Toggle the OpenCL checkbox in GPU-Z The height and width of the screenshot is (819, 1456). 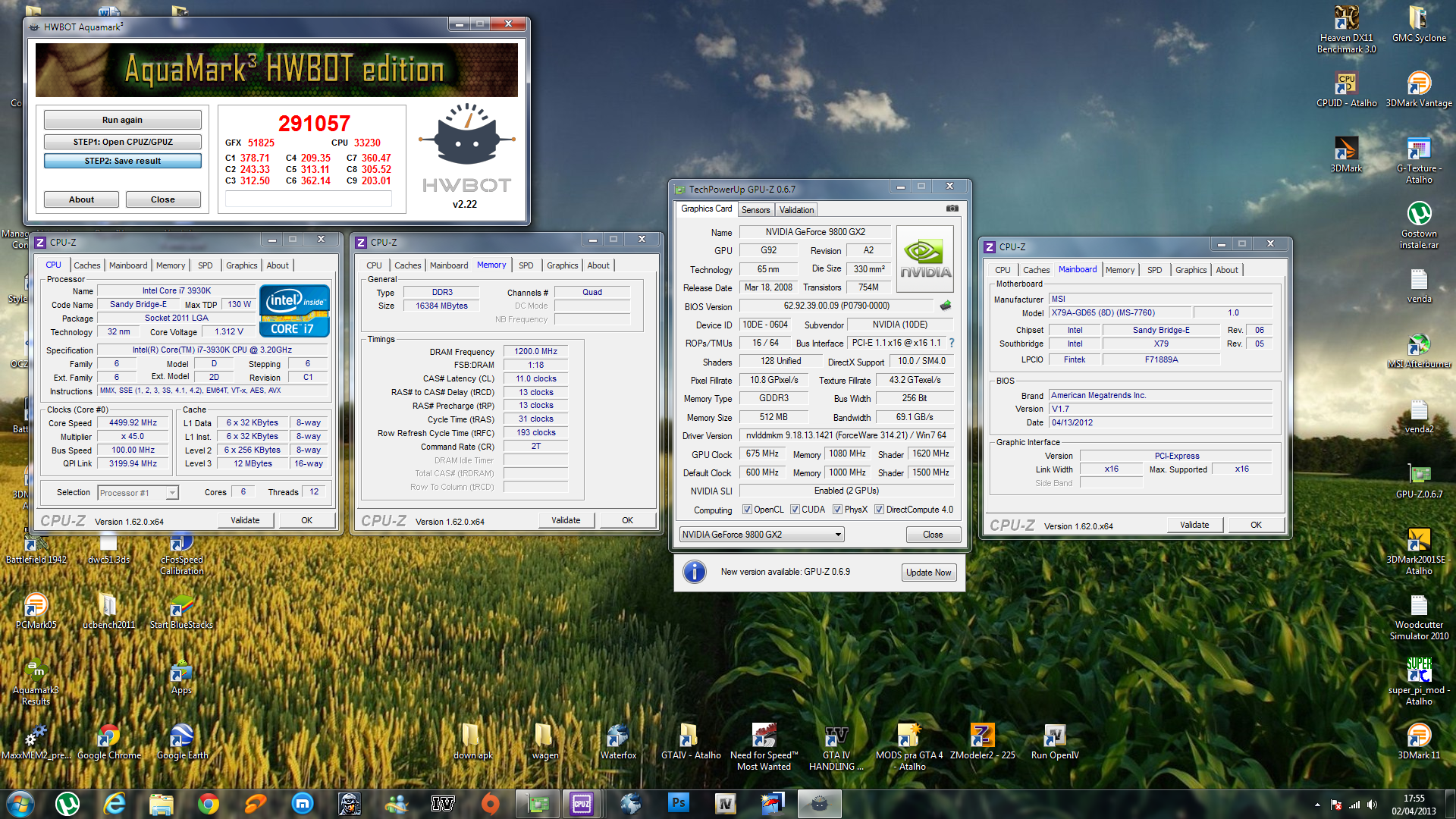(x=747, y=510)
